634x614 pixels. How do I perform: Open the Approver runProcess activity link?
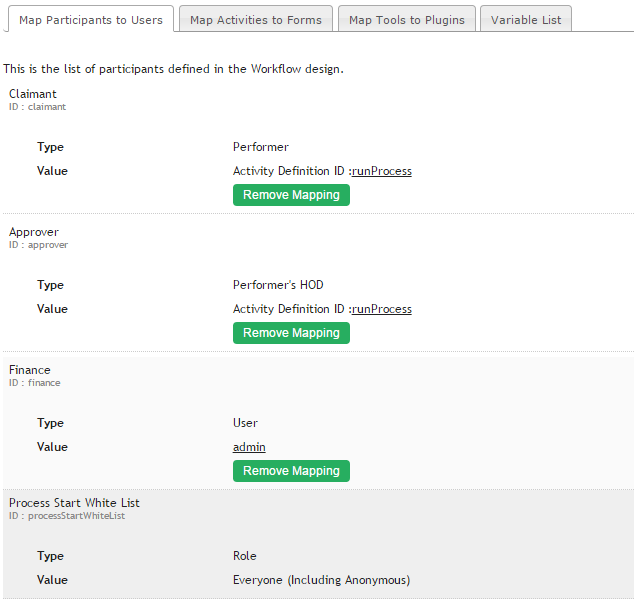pos(382,309)
